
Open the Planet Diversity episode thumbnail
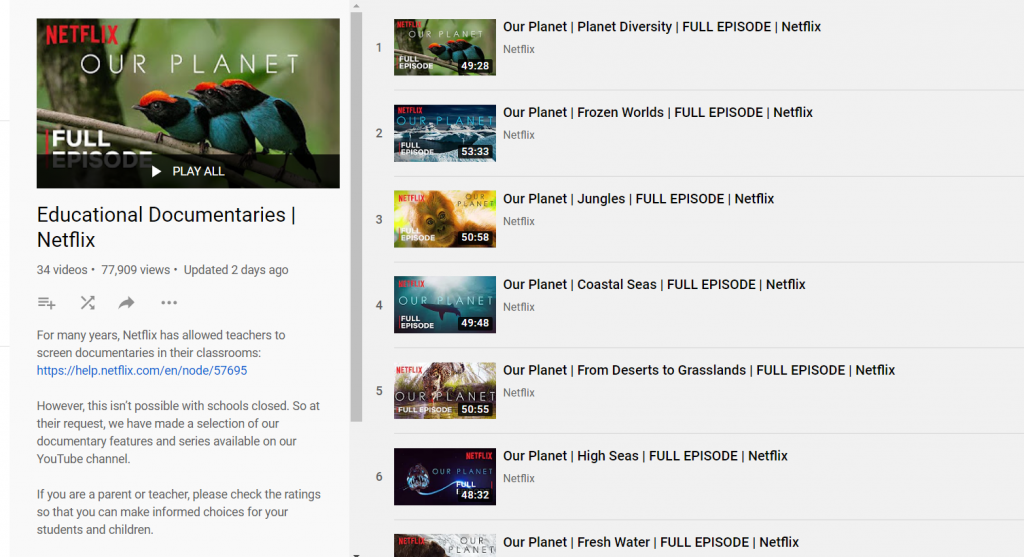tap(445, 47)
